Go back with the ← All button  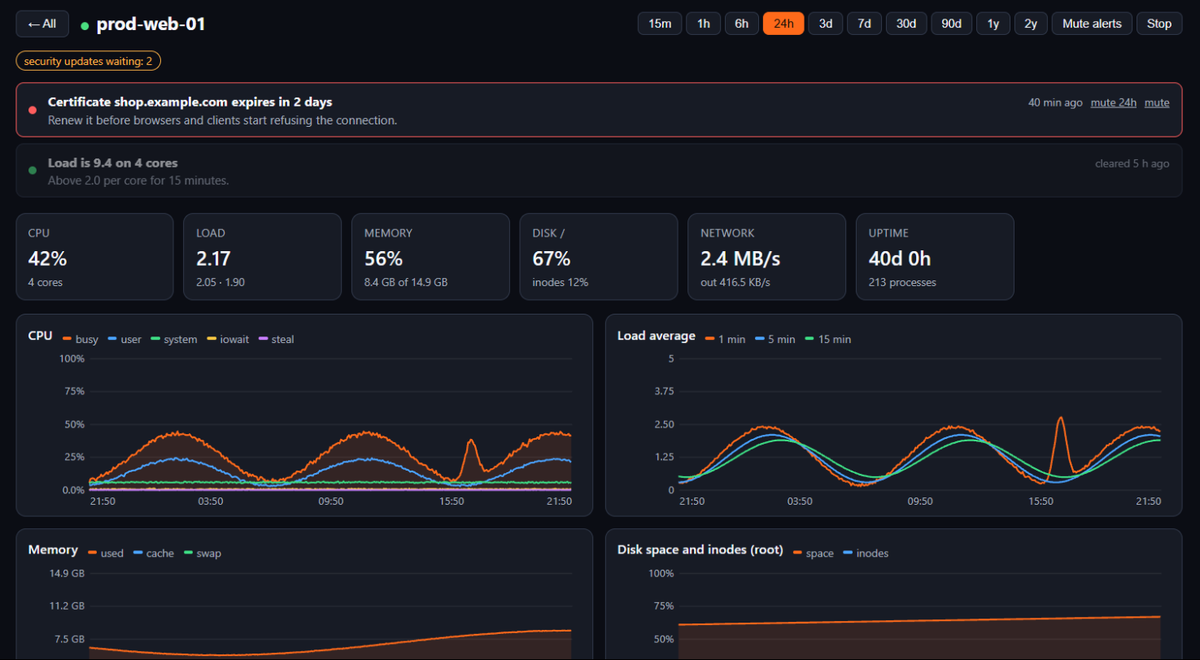(42, 23)
